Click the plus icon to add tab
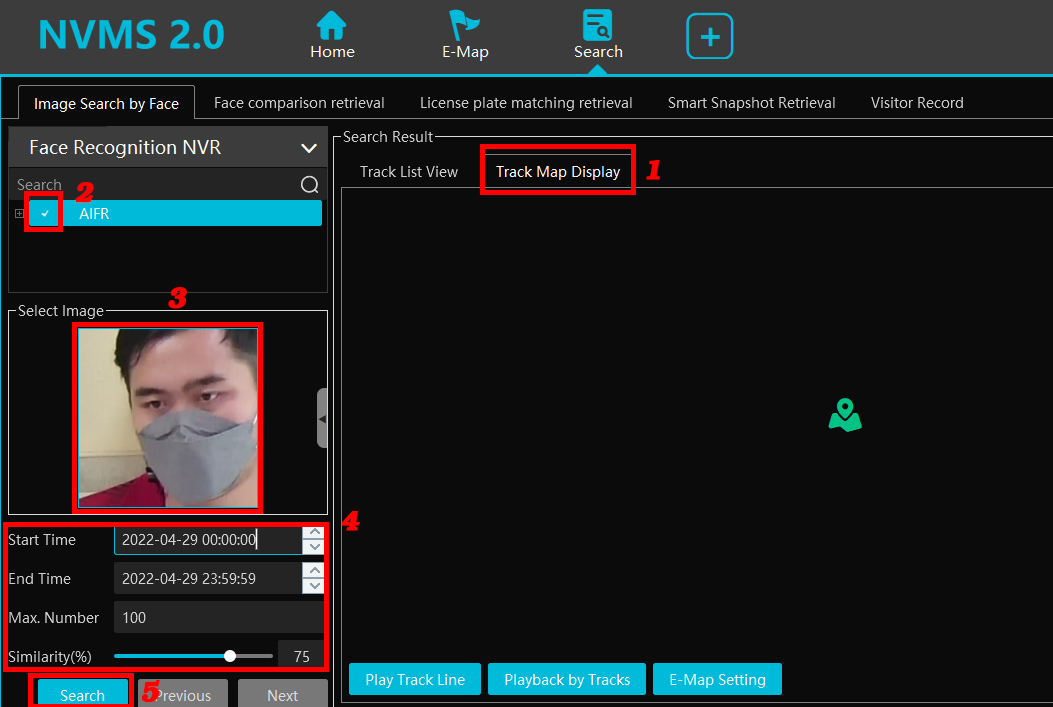The image size is (1053, 707). pos(709,37)
